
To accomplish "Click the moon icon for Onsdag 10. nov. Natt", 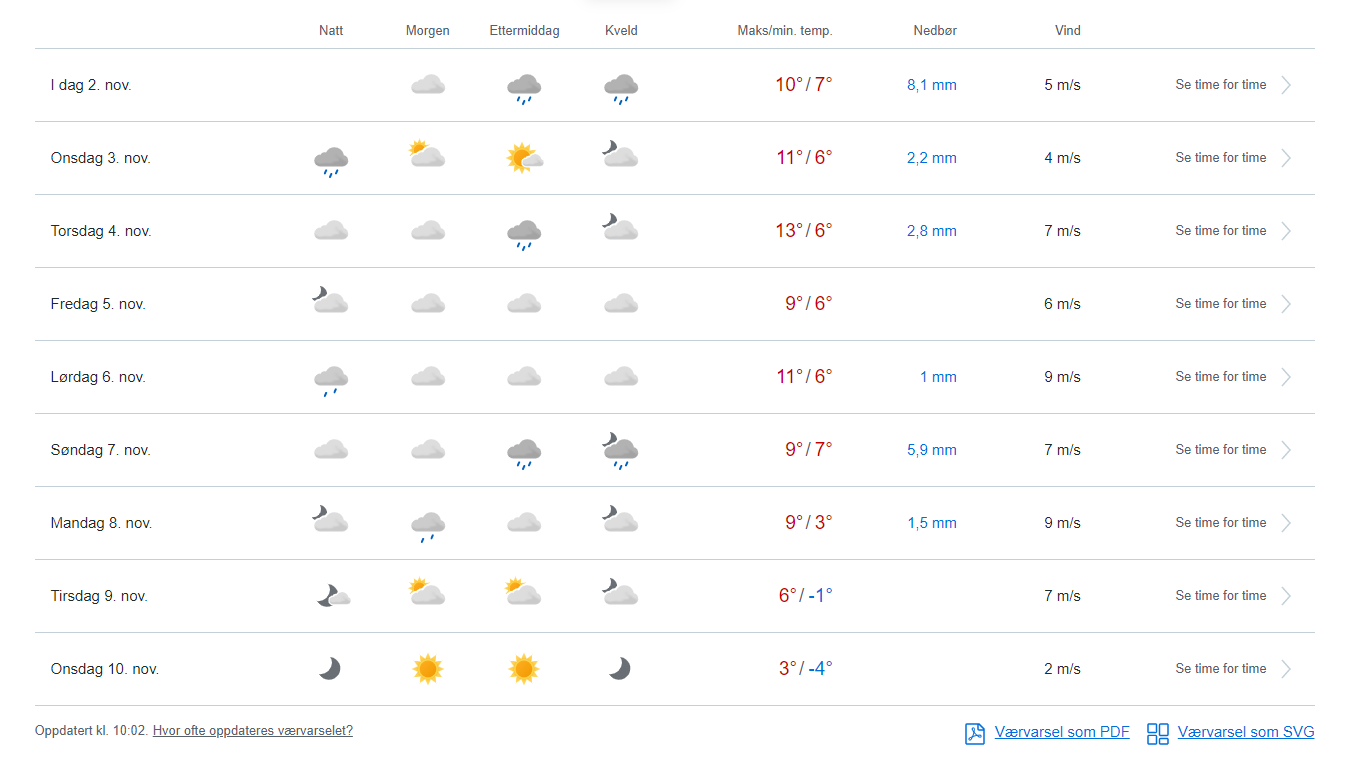I will point(330,669).
